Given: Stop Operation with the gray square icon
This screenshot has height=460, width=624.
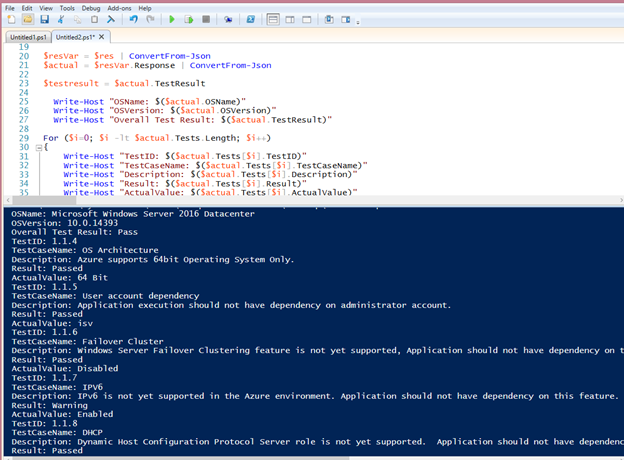Looking at the screenshot, I should pyautogui.click(x=206, y=19).
